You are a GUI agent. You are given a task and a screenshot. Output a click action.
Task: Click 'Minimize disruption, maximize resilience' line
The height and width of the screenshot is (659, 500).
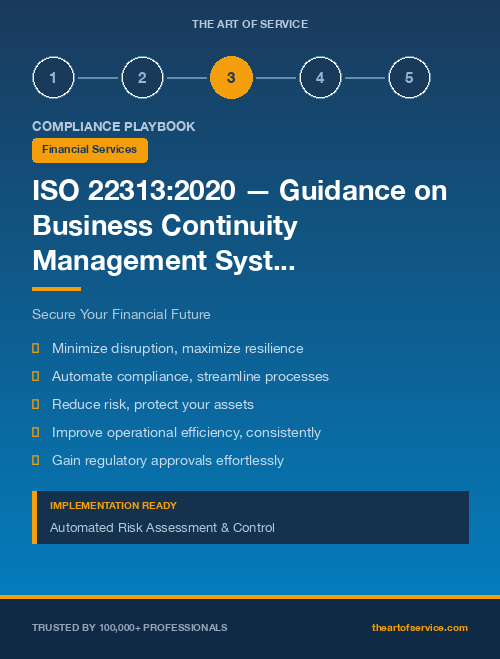[x=178, y=348]
